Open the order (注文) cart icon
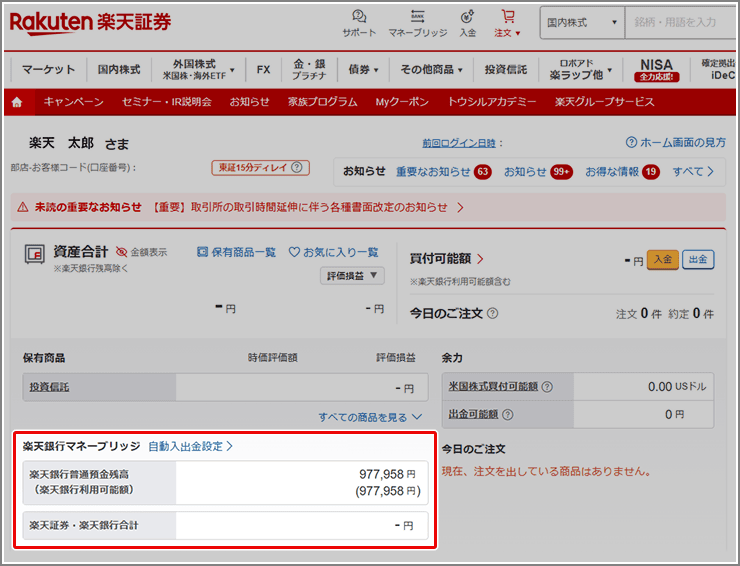 [x=508, y=17]
